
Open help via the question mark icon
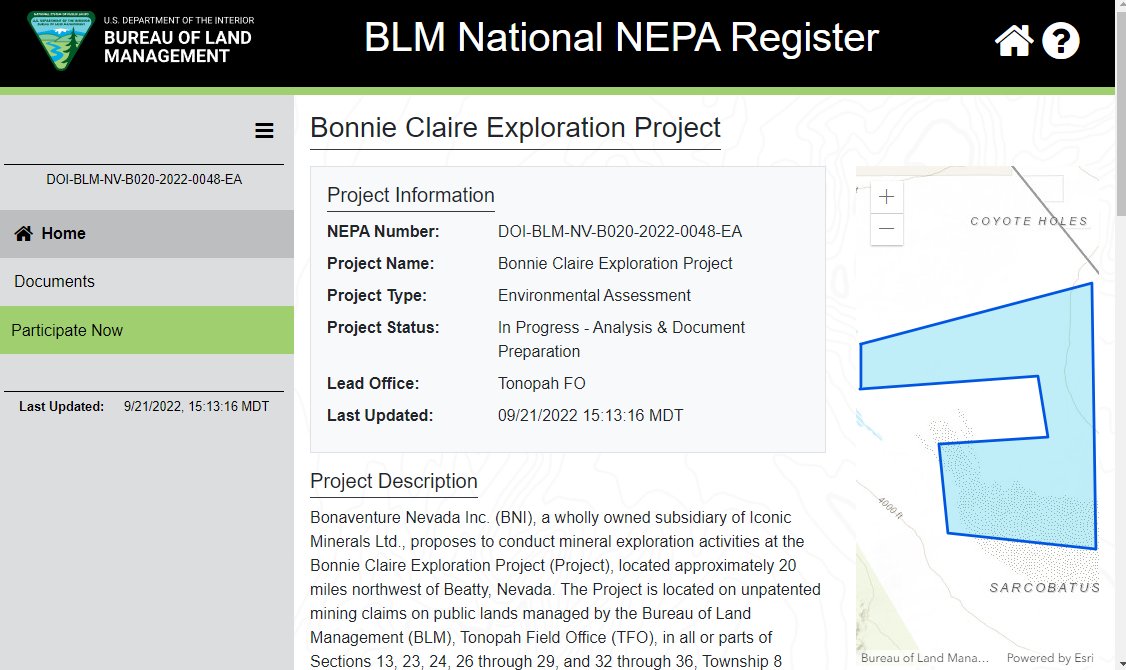coord(1061,41)
